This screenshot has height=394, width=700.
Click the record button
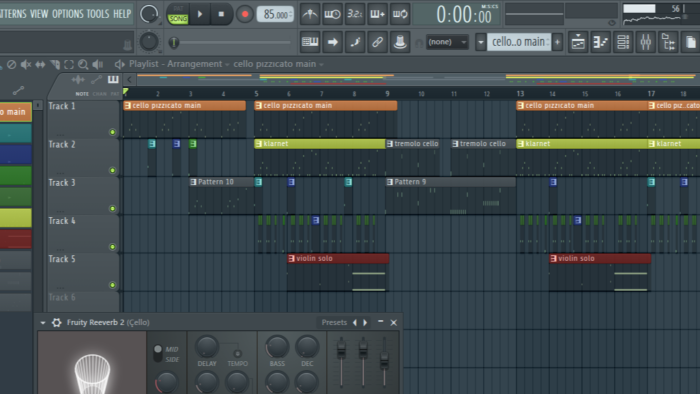click(245, 14)
